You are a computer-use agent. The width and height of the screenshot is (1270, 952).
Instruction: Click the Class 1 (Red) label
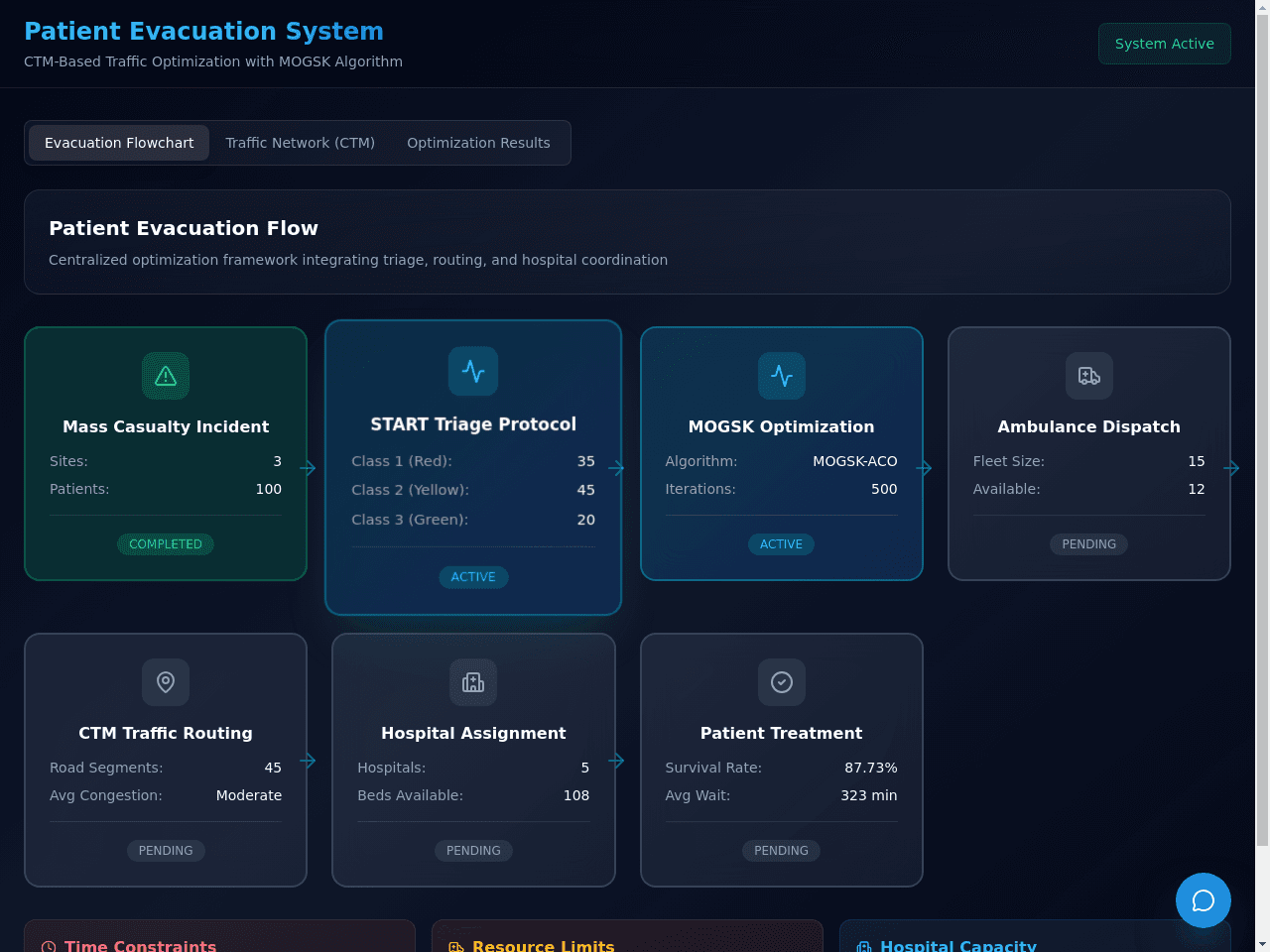click(402, 461)
